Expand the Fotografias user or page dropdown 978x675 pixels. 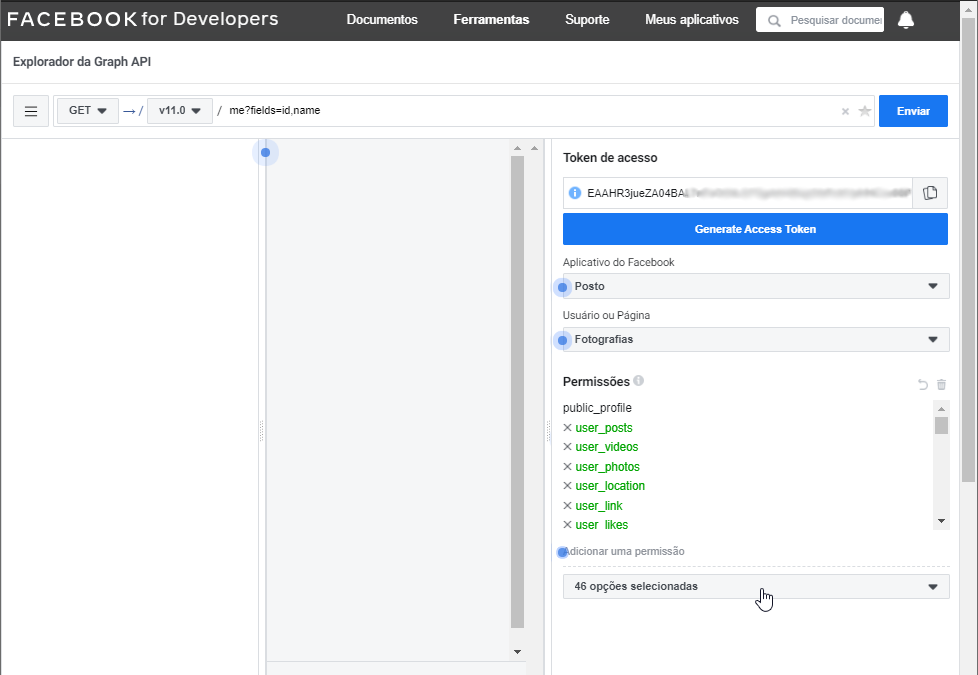pos(756,339)
